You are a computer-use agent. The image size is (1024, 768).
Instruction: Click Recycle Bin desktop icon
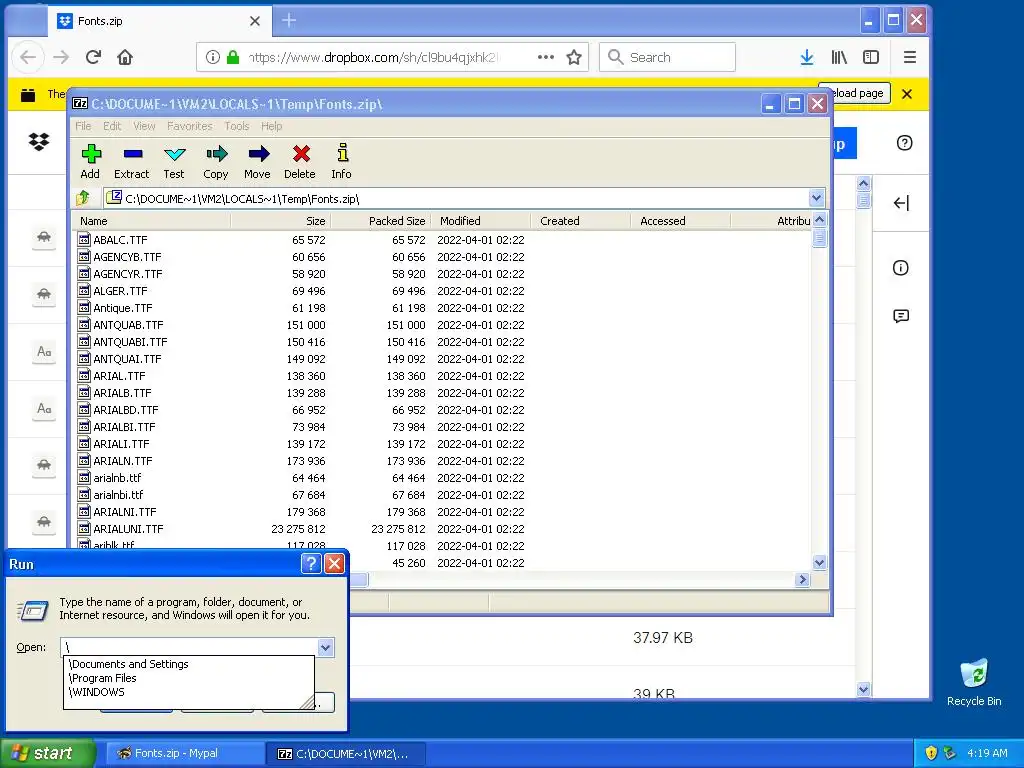[x=974, y=682]
